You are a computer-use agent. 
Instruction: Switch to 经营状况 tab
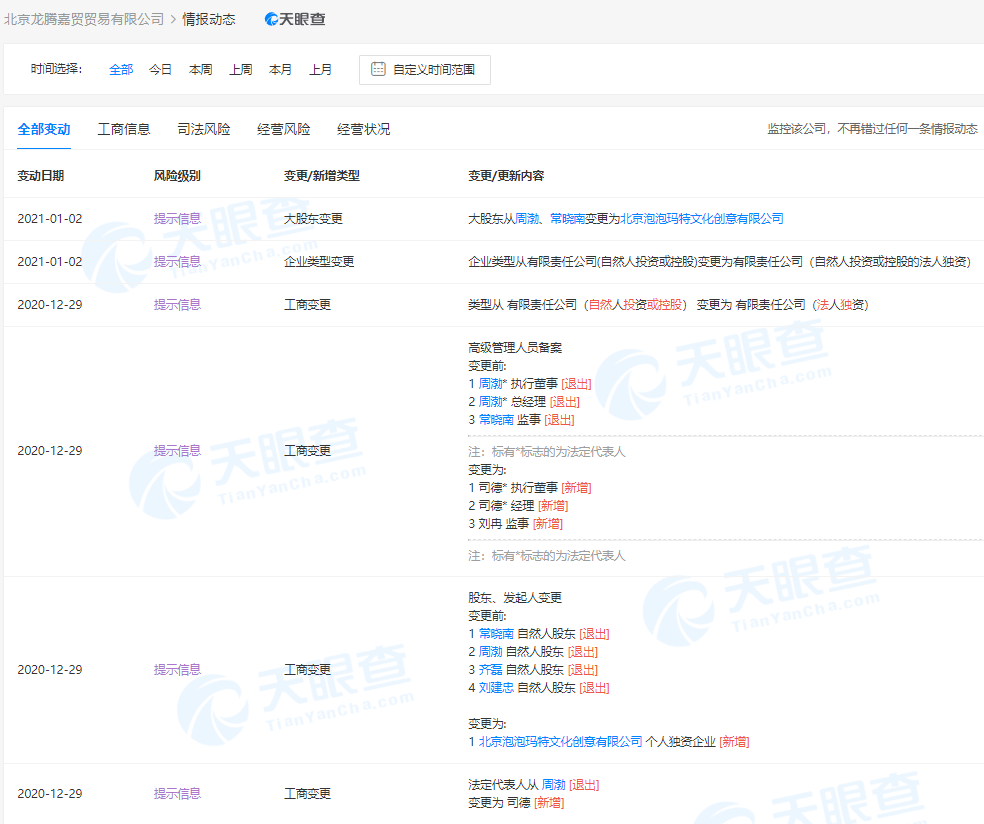(363, 129)
